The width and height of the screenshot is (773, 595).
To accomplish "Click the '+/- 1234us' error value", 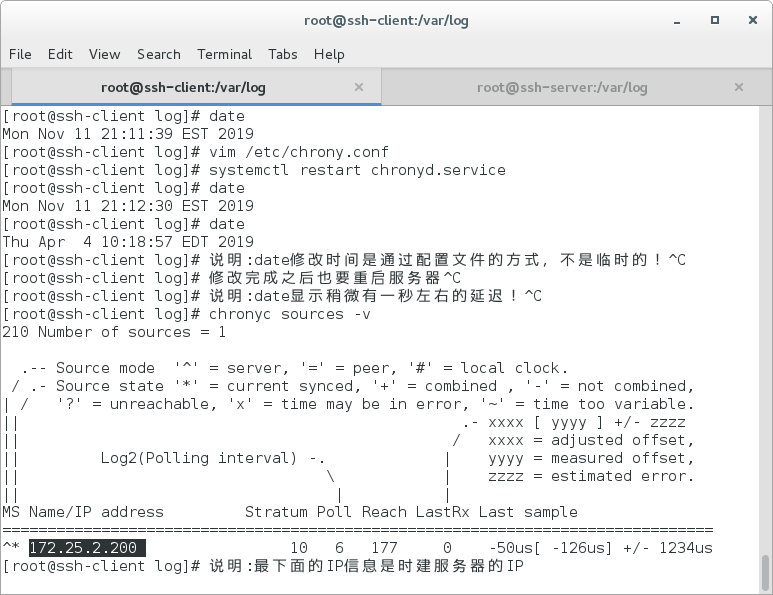I will (668, 548).
